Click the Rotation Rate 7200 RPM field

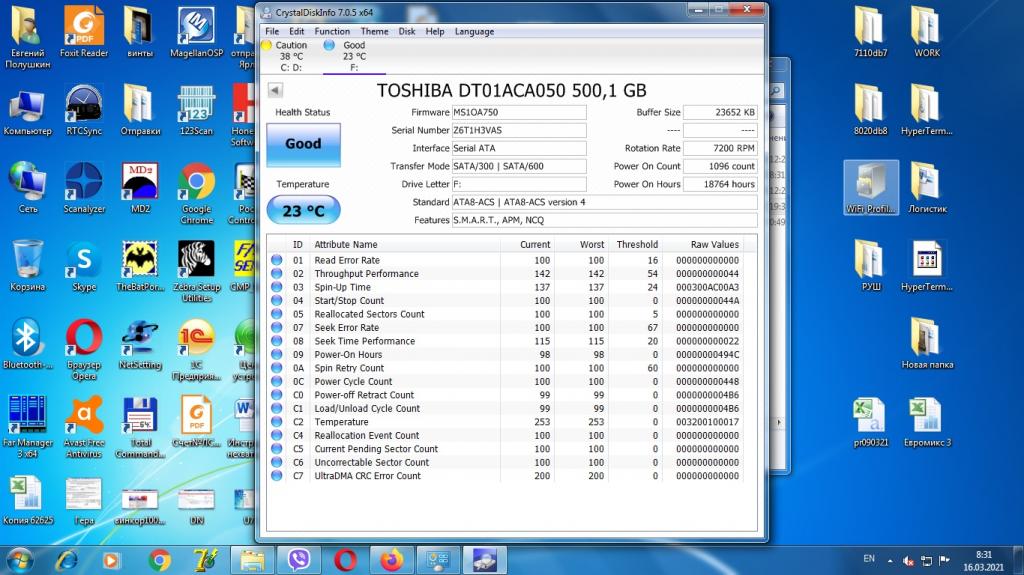tap(720, 148)
